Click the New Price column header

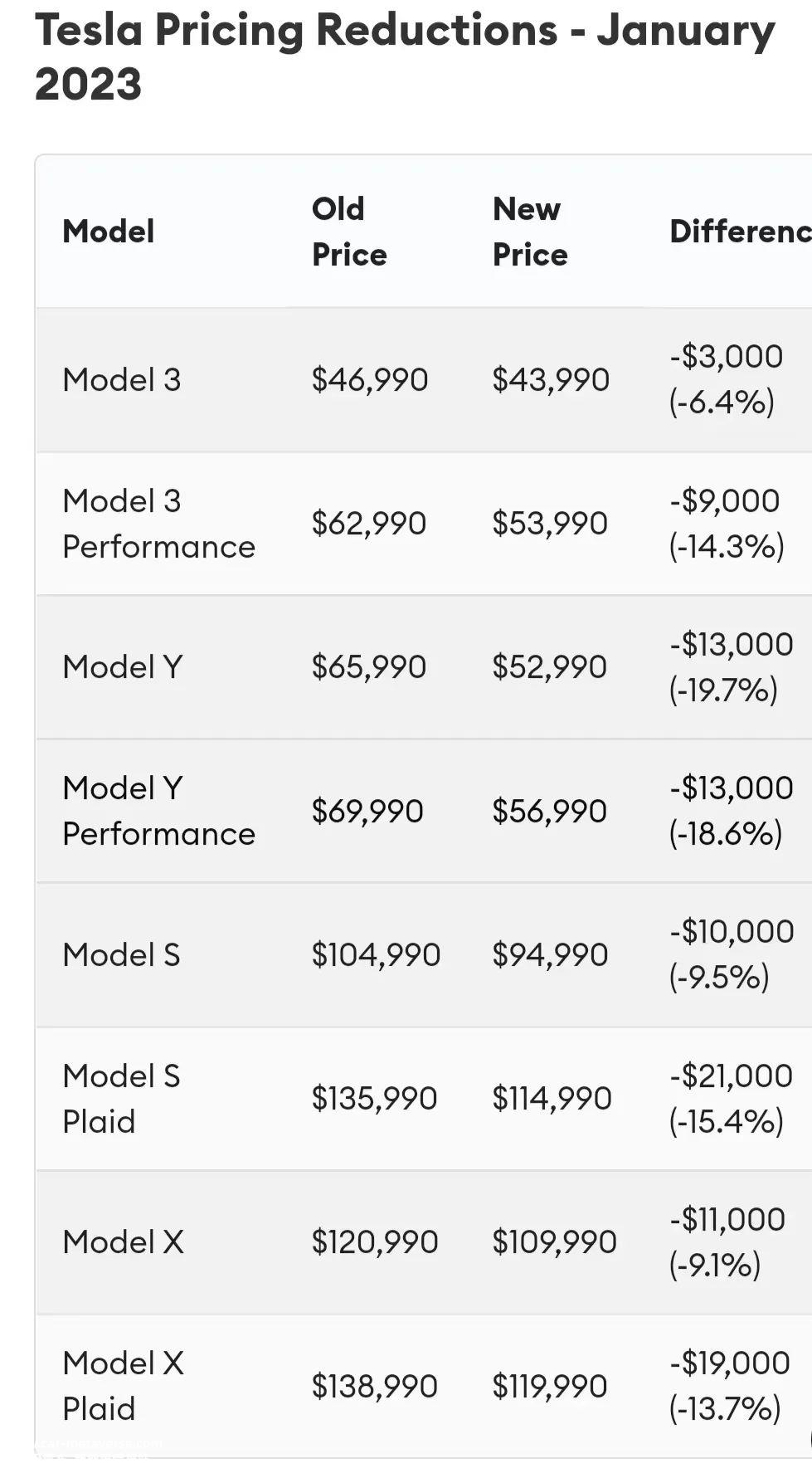tap(530, 232)
